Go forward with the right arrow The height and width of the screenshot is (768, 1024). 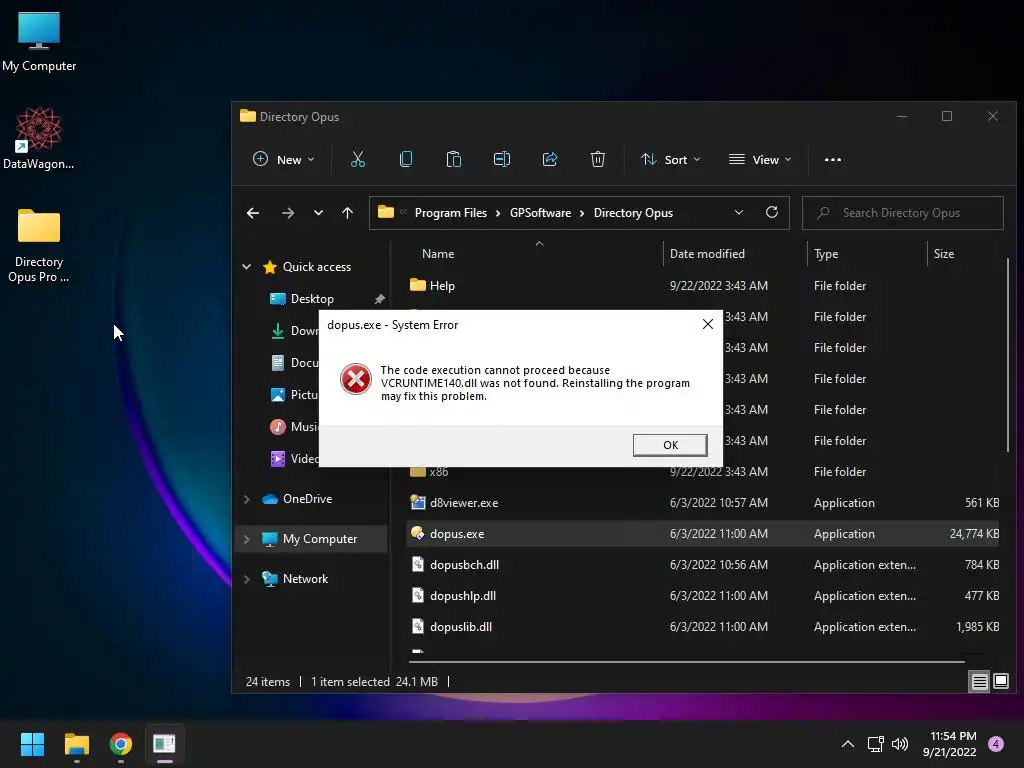tap(287, 213)
